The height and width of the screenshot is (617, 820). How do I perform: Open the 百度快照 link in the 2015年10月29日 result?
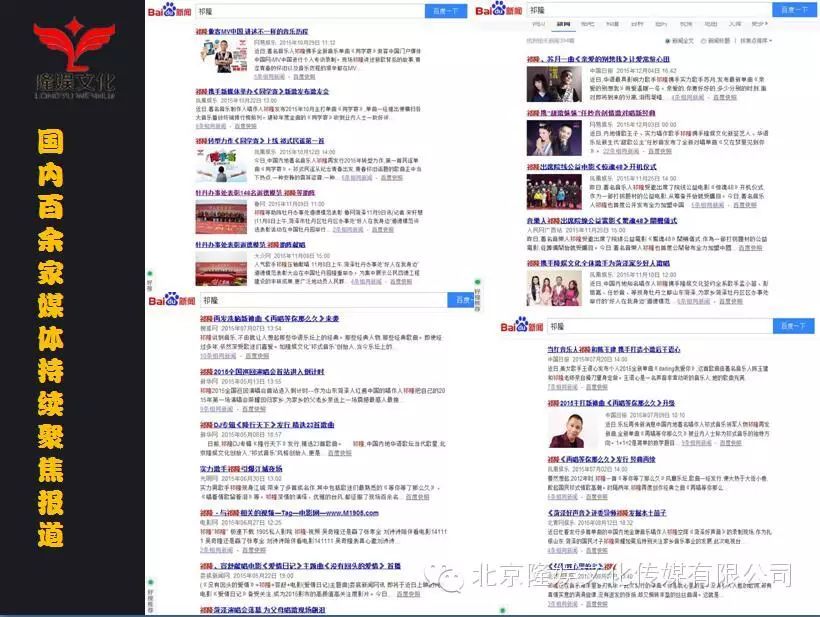coord(304,77)
